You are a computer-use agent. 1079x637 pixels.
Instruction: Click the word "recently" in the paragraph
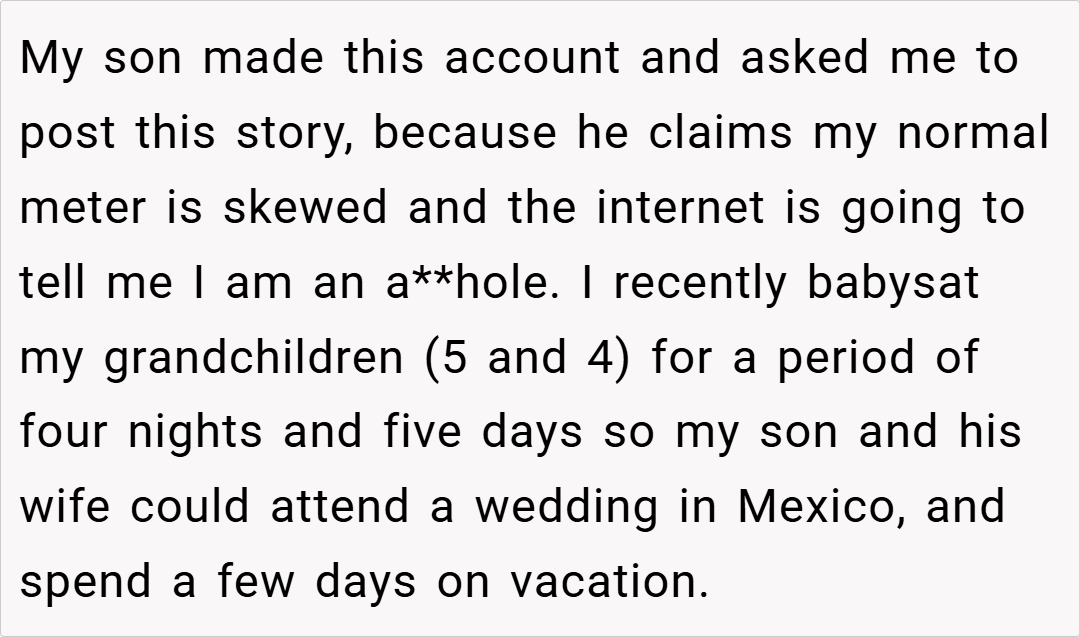(701, 284)
